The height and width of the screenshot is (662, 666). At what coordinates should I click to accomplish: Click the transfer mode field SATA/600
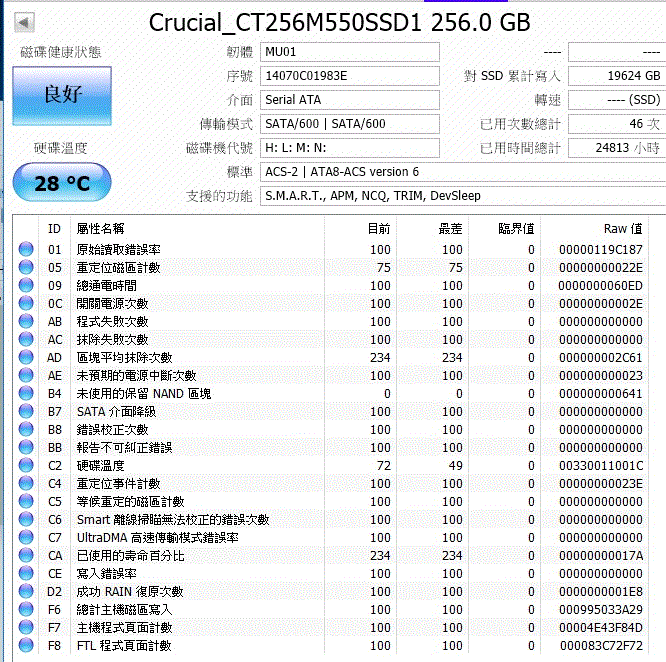350,124
